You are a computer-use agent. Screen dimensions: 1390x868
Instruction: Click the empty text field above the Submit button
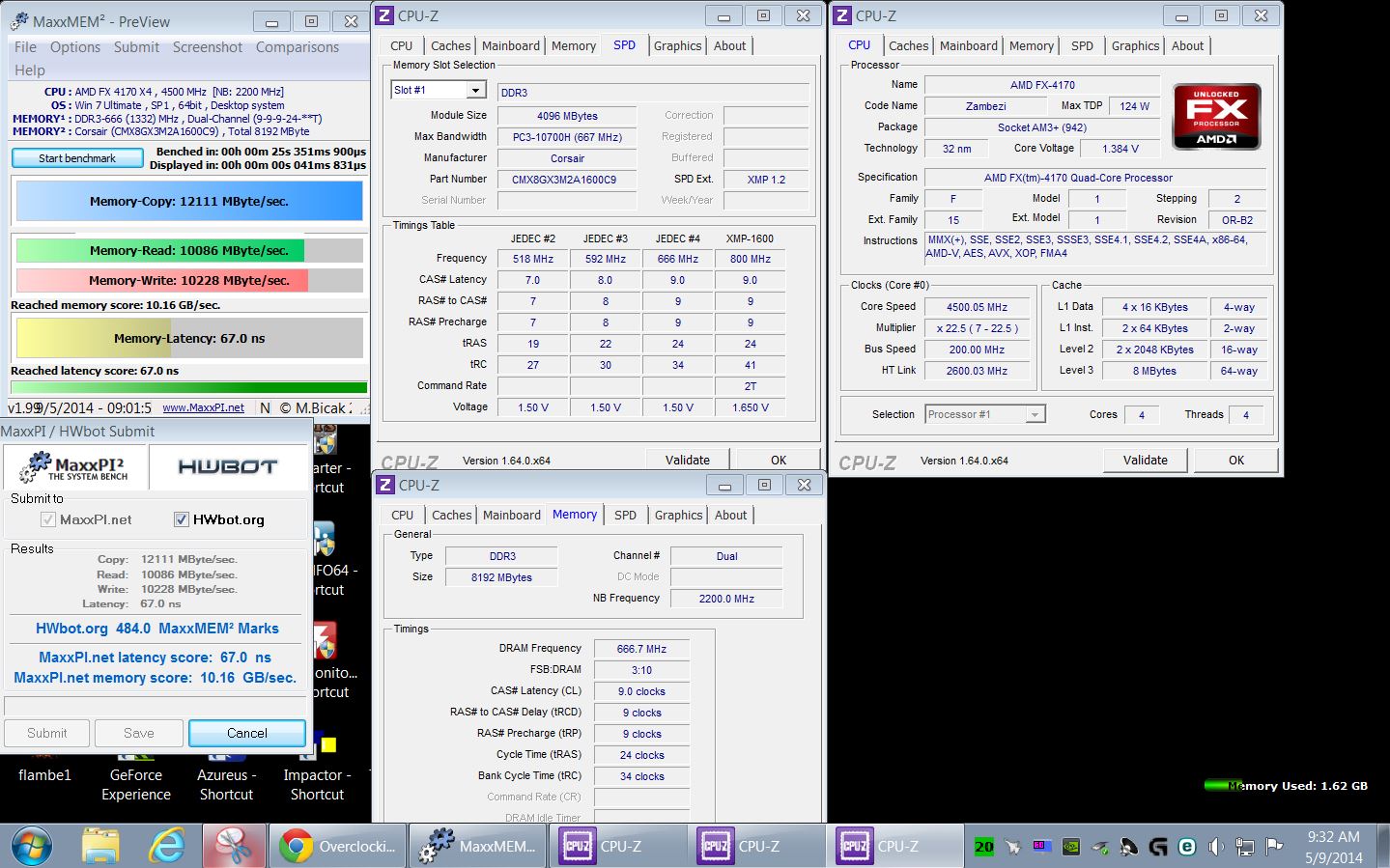156,706
